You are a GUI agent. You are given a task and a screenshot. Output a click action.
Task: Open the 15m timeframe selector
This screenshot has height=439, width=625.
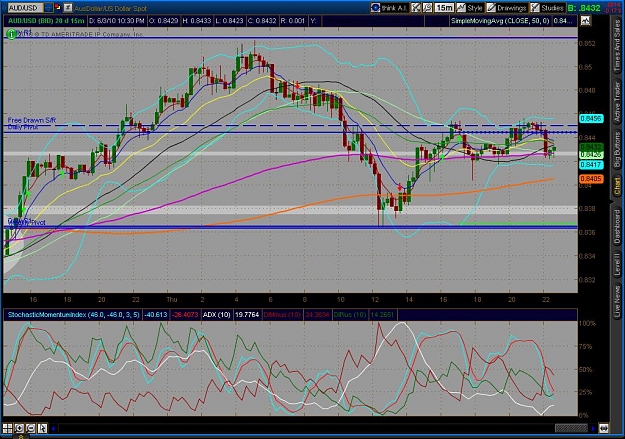444,8
